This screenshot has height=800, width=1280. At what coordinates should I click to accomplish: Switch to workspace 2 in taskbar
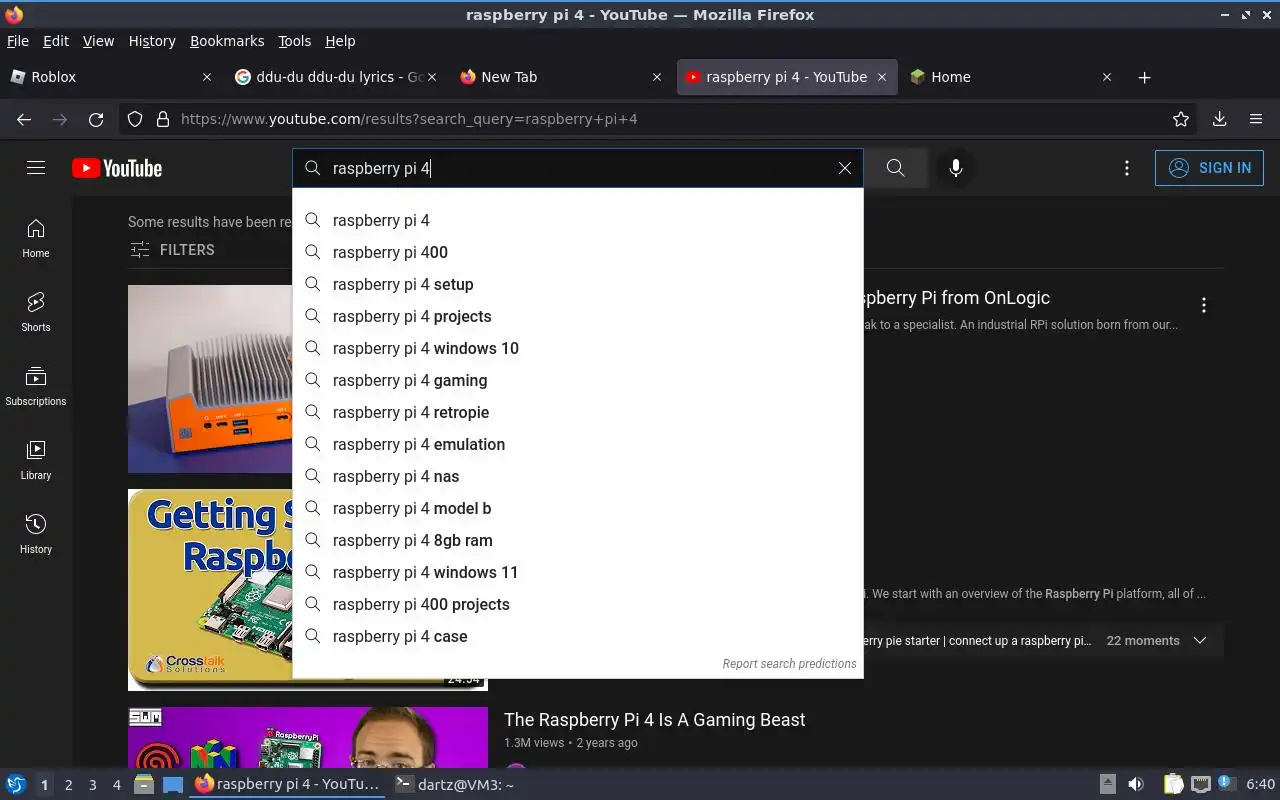coord(68,785)
